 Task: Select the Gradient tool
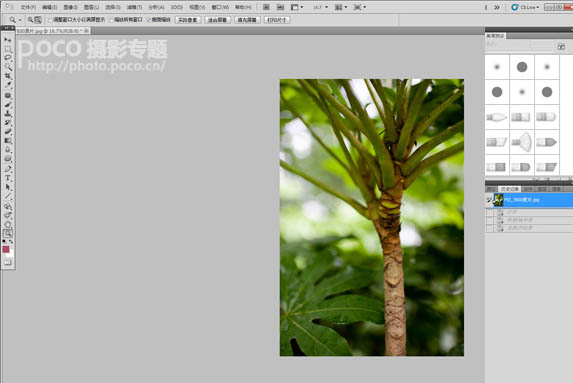click(8, 141)
